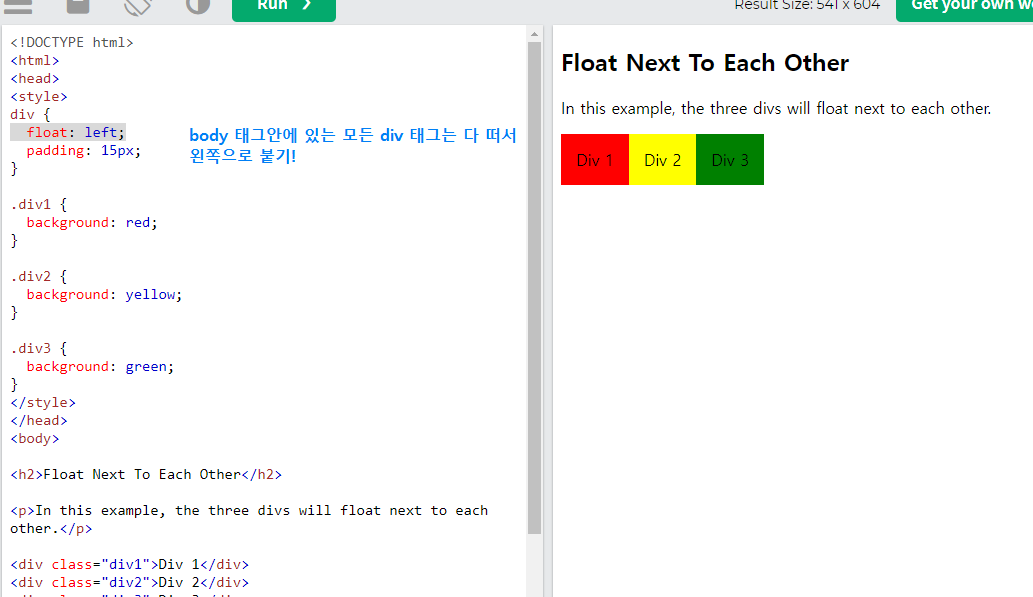Click the Result Size label
Screen dimensions: 1033x597
(x=807, y=5)
